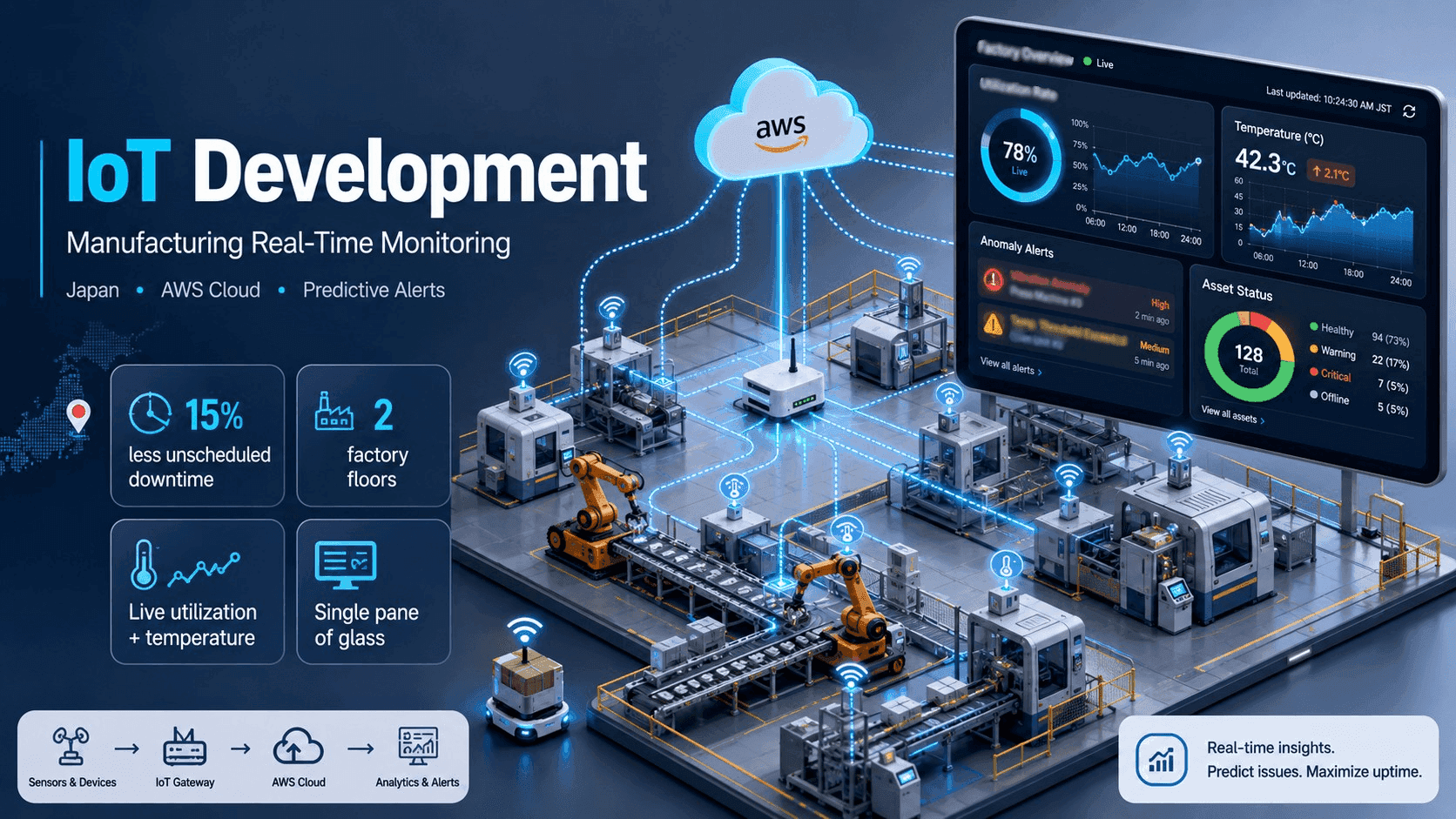
Task: Click the IoT Gateway router icon
Action: (185, 747)
